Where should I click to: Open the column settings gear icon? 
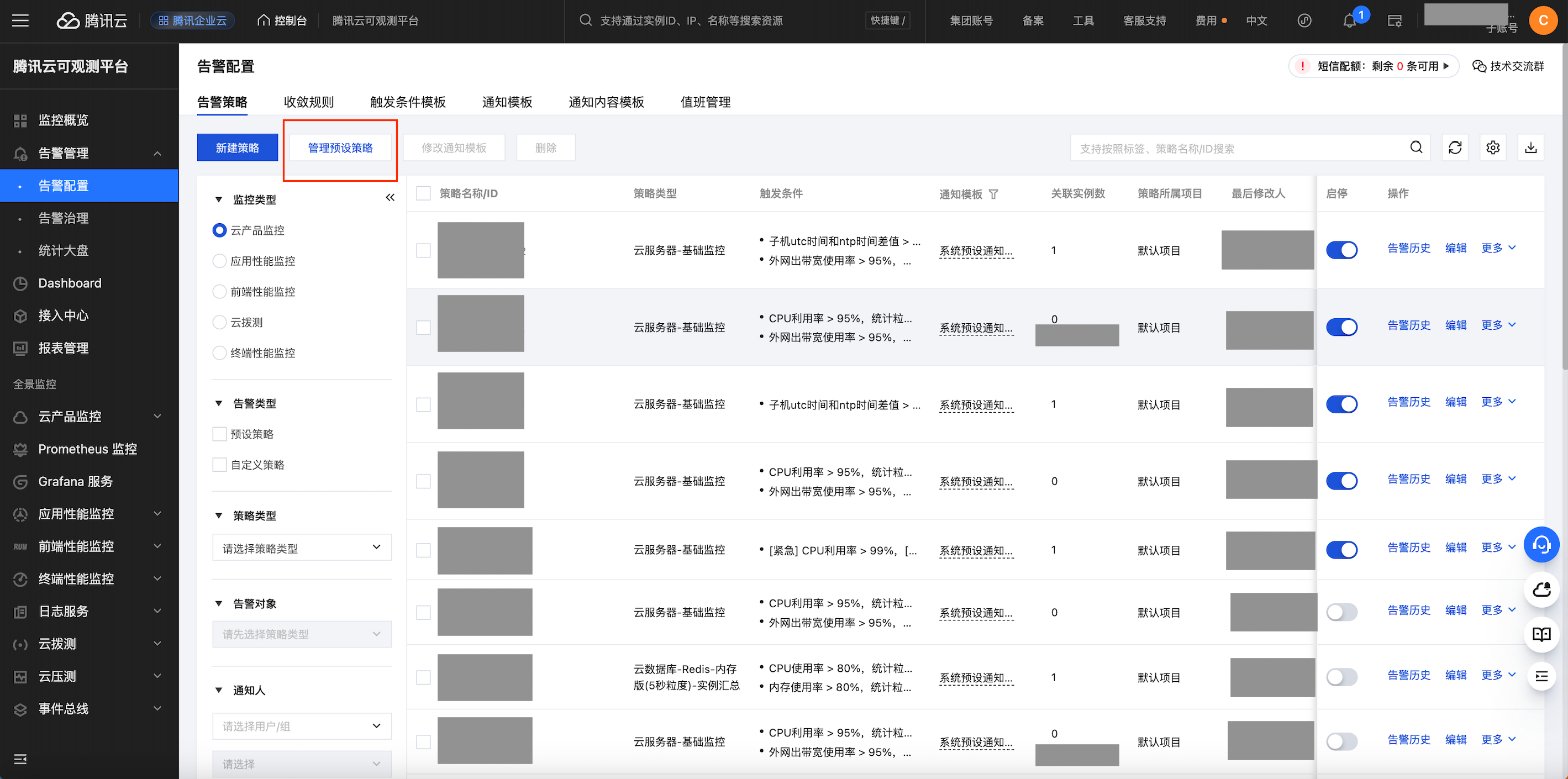pyautogui.click(x=1492, y=148)
